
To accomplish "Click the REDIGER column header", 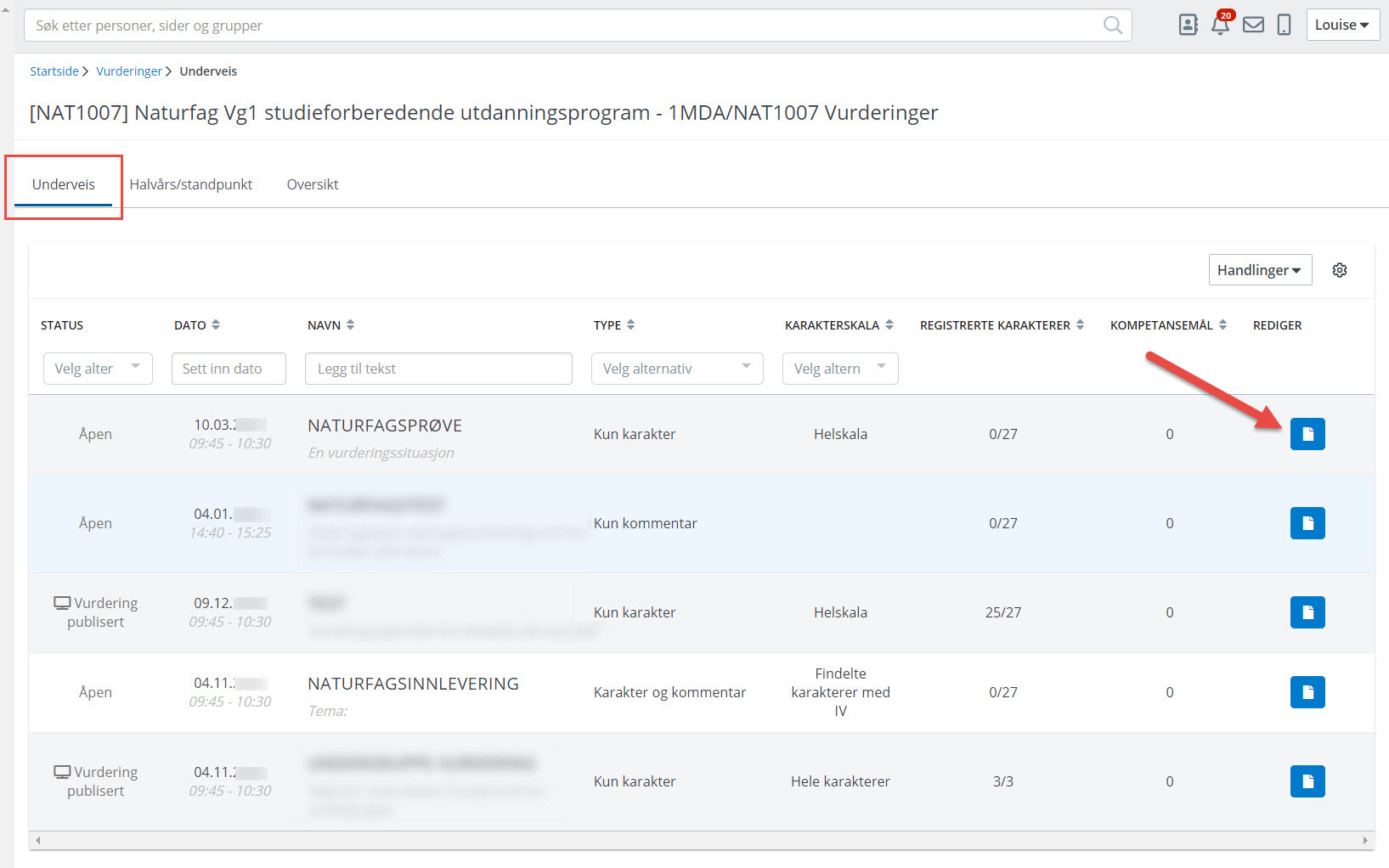I will coord(1277,325).
